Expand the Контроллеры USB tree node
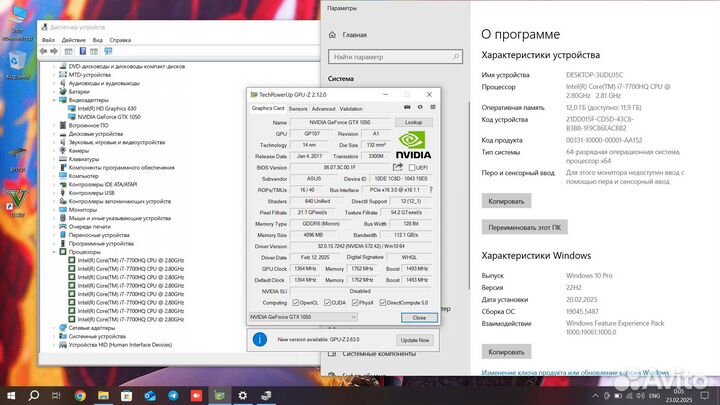The image size is (720, 405). (x=54, y=193)
